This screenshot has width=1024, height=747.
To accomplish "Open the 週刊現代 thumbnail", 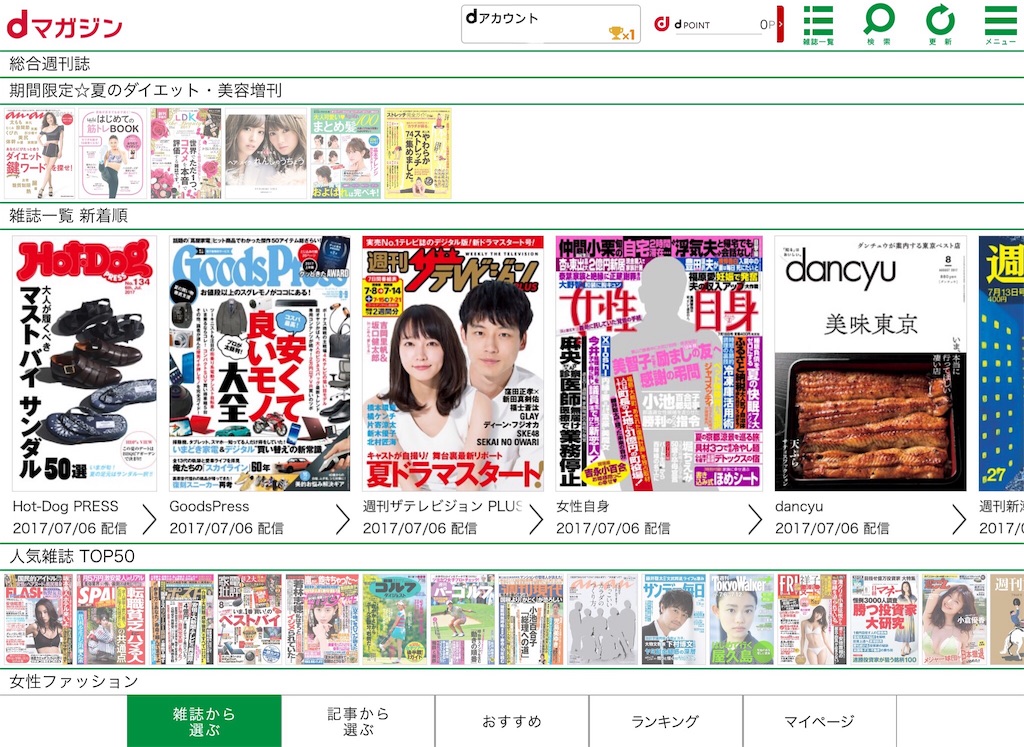I will [531, 620].
